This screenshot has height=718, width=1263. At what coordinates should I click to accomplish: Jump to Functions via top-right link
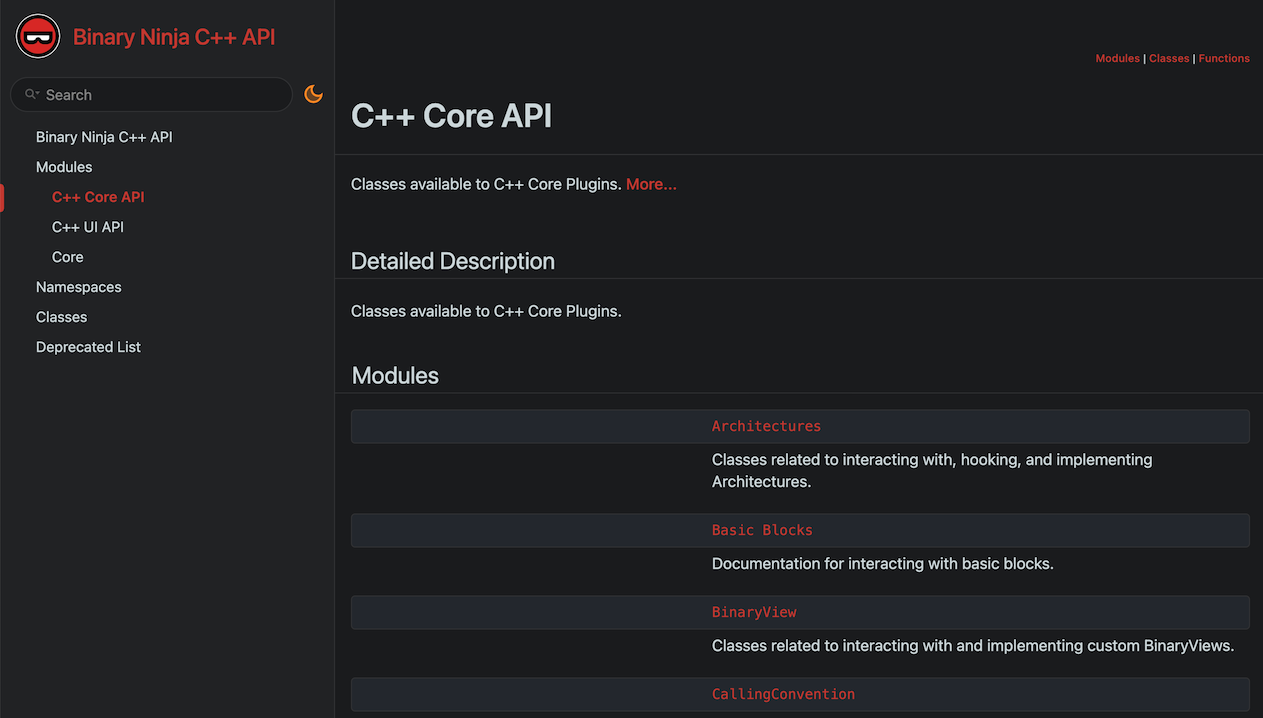tap(1224, 58)
